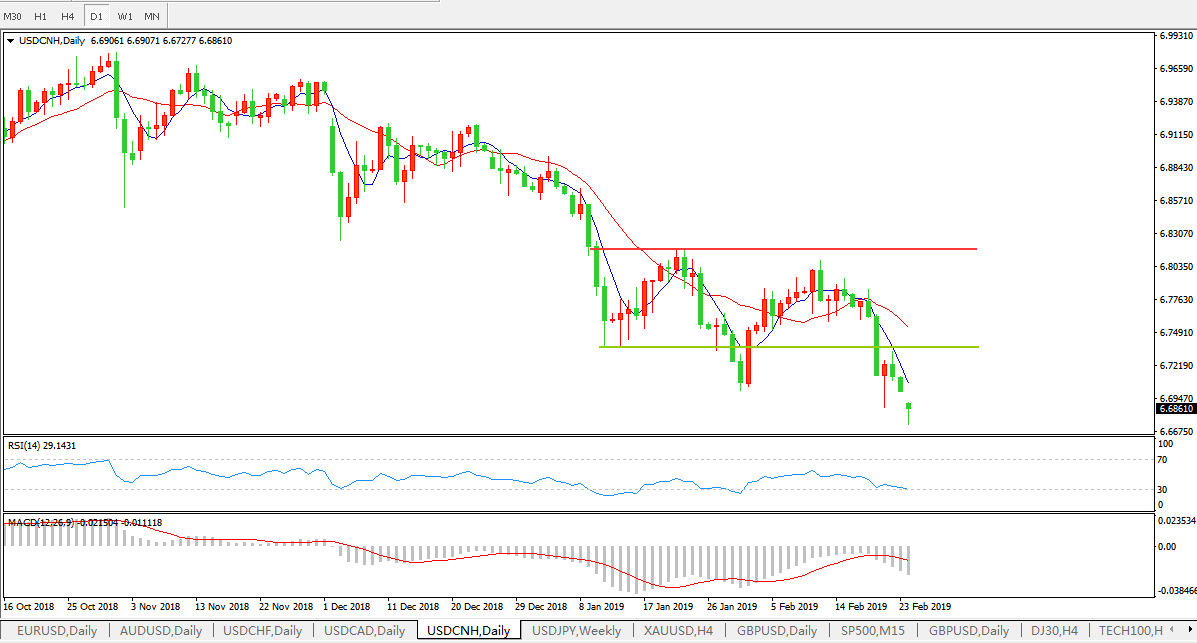1197x643 pixels.
Task: Open the EURUSD,Daily chart tab
Action: pos(56,631)
